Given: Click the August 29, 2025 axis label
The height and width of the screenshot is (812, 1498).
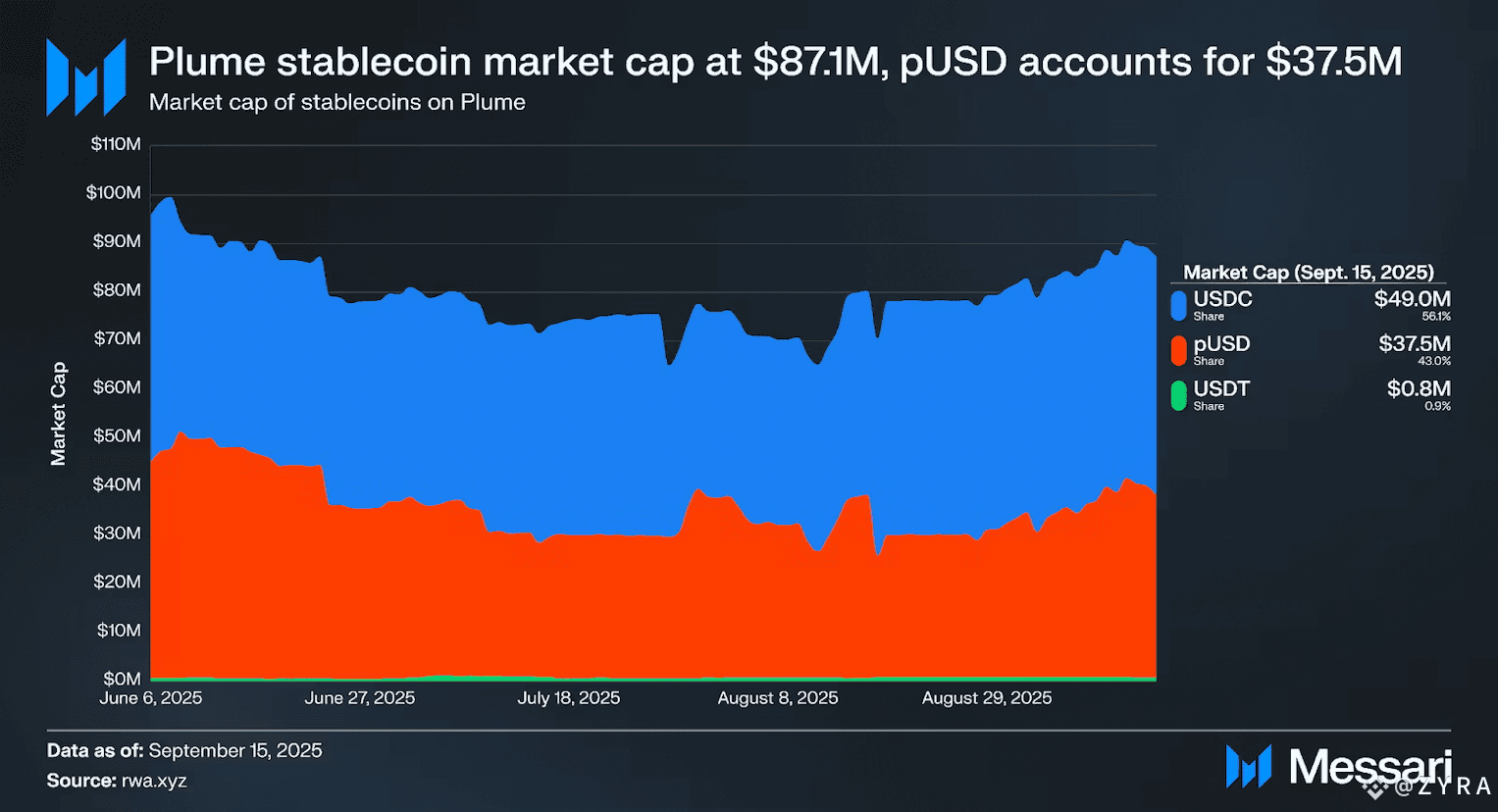Looking at the screenshot, I should pos(987,698).
